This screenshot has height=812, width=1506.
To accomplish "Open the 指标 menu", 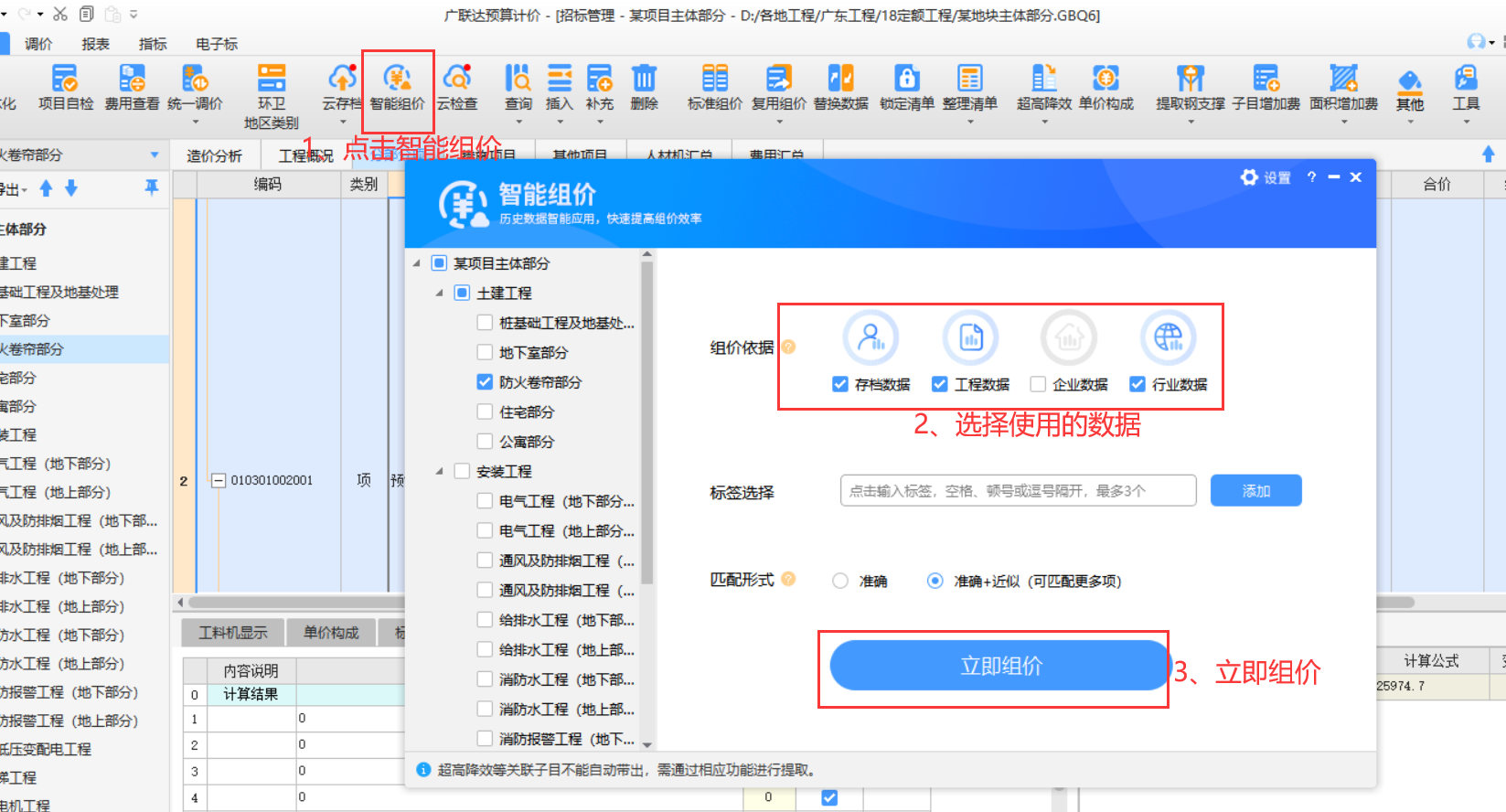I will tap(153, 44).
